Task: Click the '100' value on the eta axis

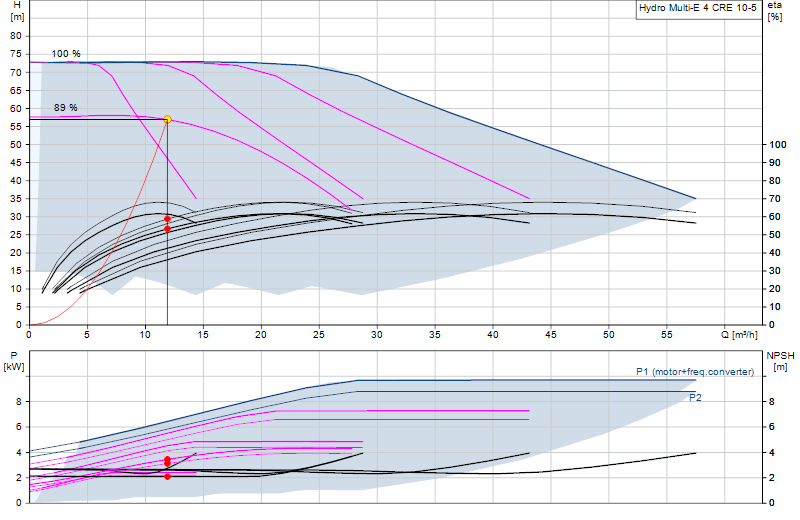Action: tap(778, 144)
